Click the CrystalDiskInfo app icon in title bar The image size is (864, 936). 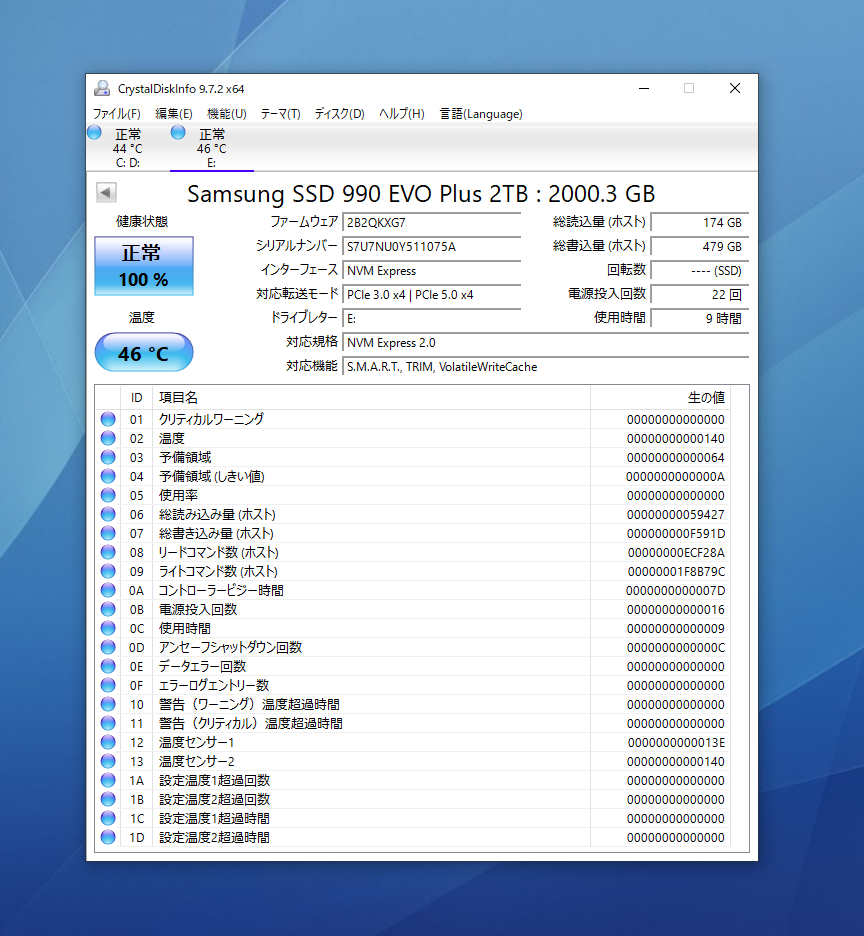click(x=102, y=88)
